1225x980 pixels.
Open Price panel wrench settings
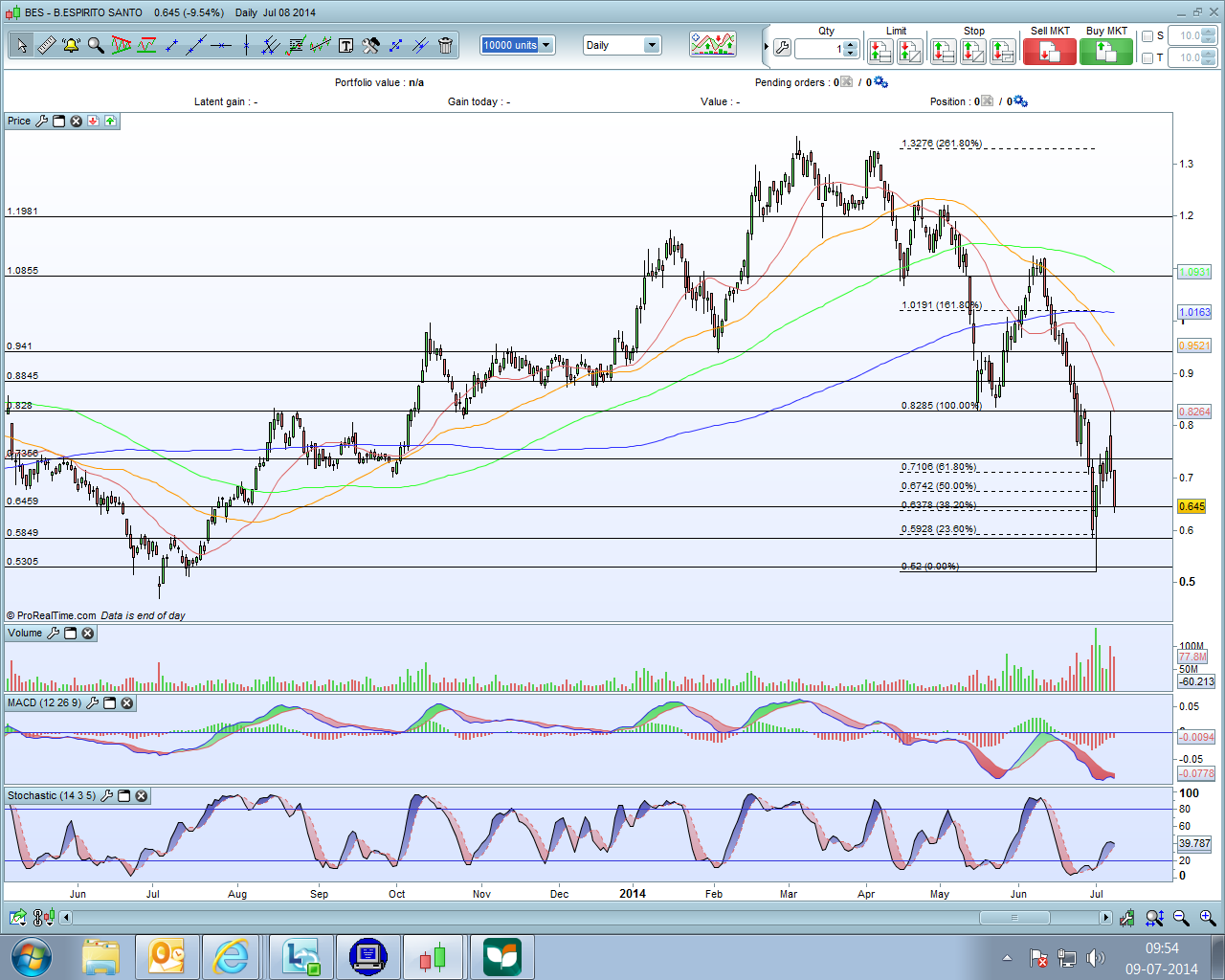pos(41,122)
